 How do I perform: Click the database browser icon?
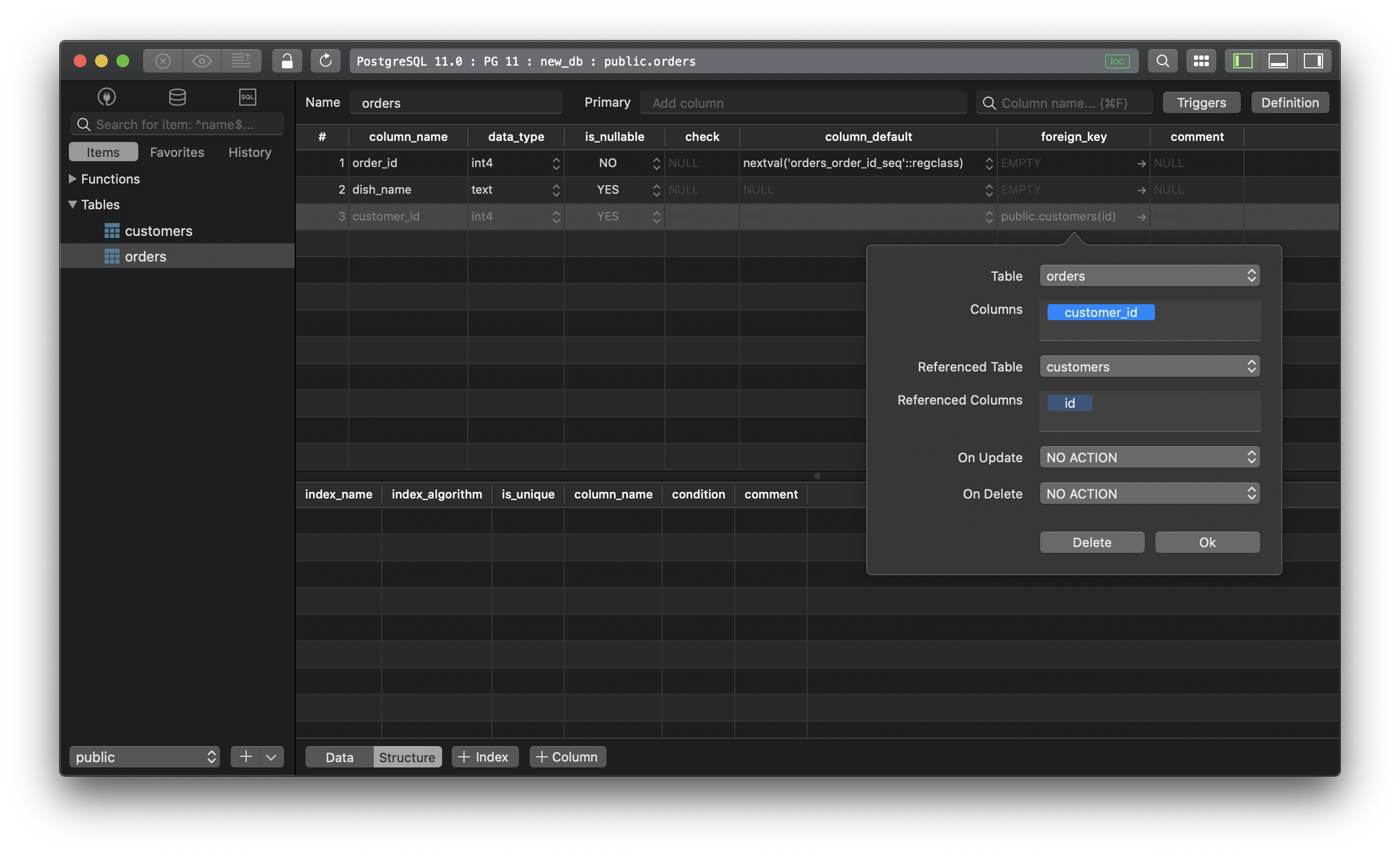click(175, 97)
